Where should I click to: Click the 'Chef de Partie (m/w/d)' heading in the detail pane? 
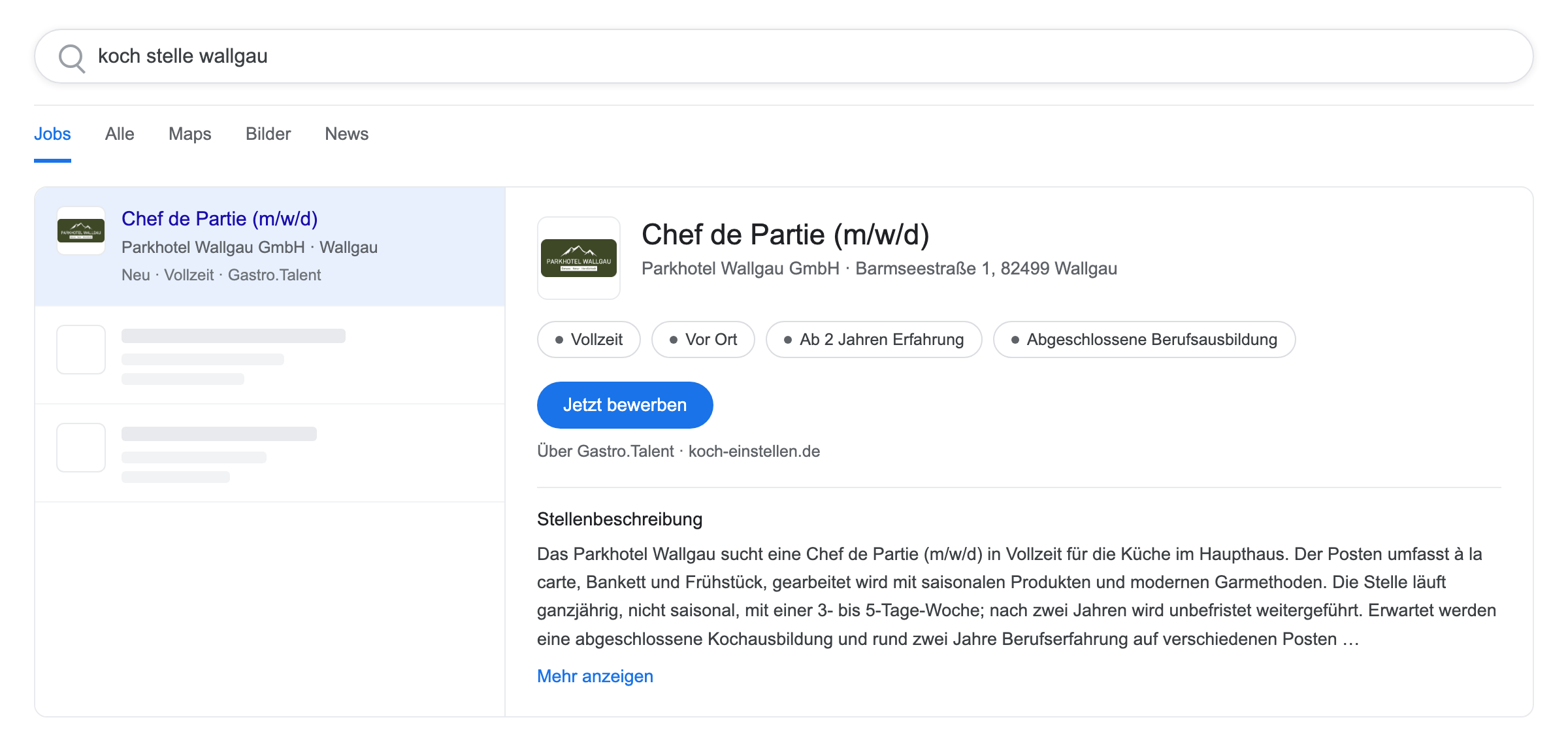pos(785,235)
